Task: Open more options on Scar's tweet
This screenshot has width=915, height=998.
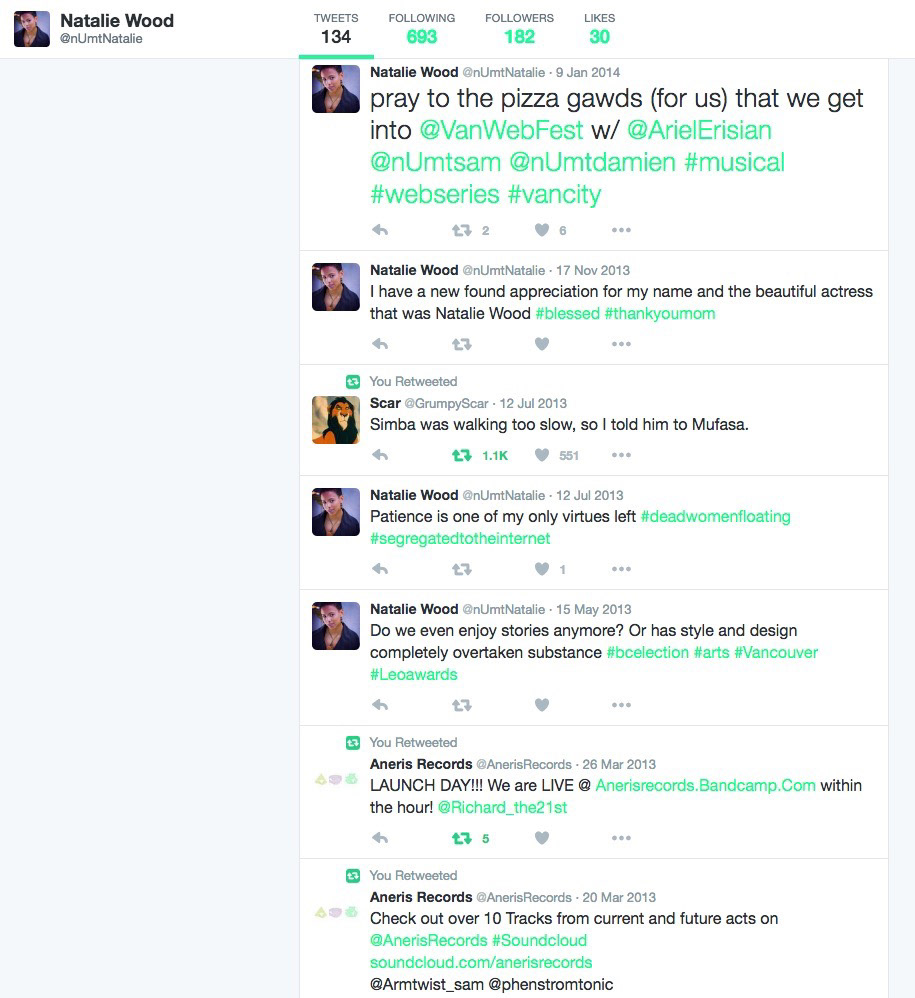Action: click(x=621, y=454)
